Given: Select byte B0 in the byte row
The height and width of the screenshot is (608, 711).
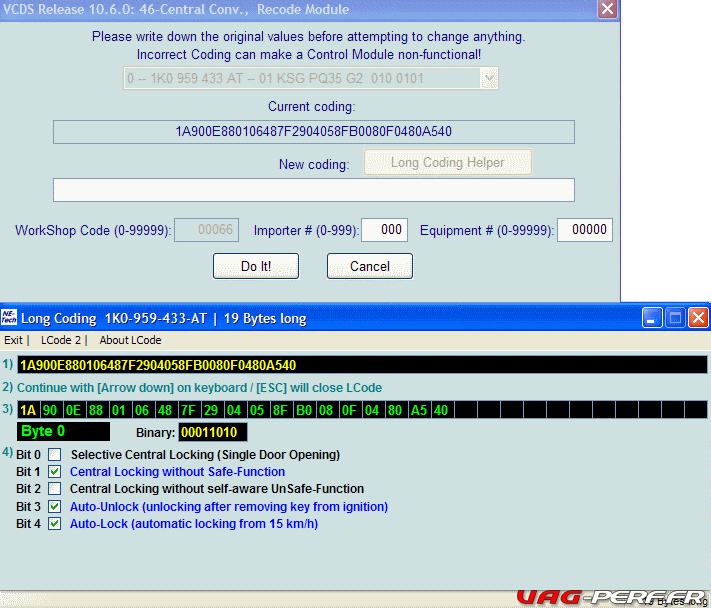Looking at the screenshot, I should click(x=305, y=410).
